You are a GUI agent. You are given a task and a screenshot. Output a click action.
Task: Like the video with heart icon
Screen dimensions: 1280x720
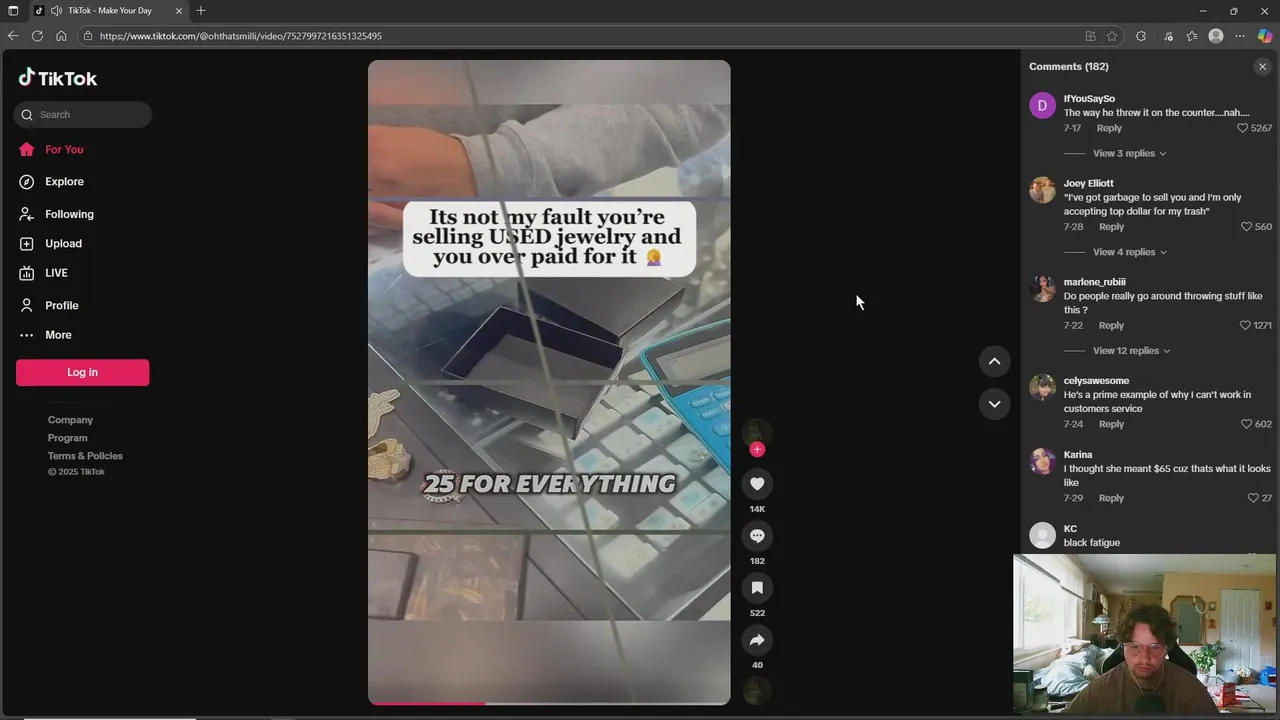click(x=757, y=484)
